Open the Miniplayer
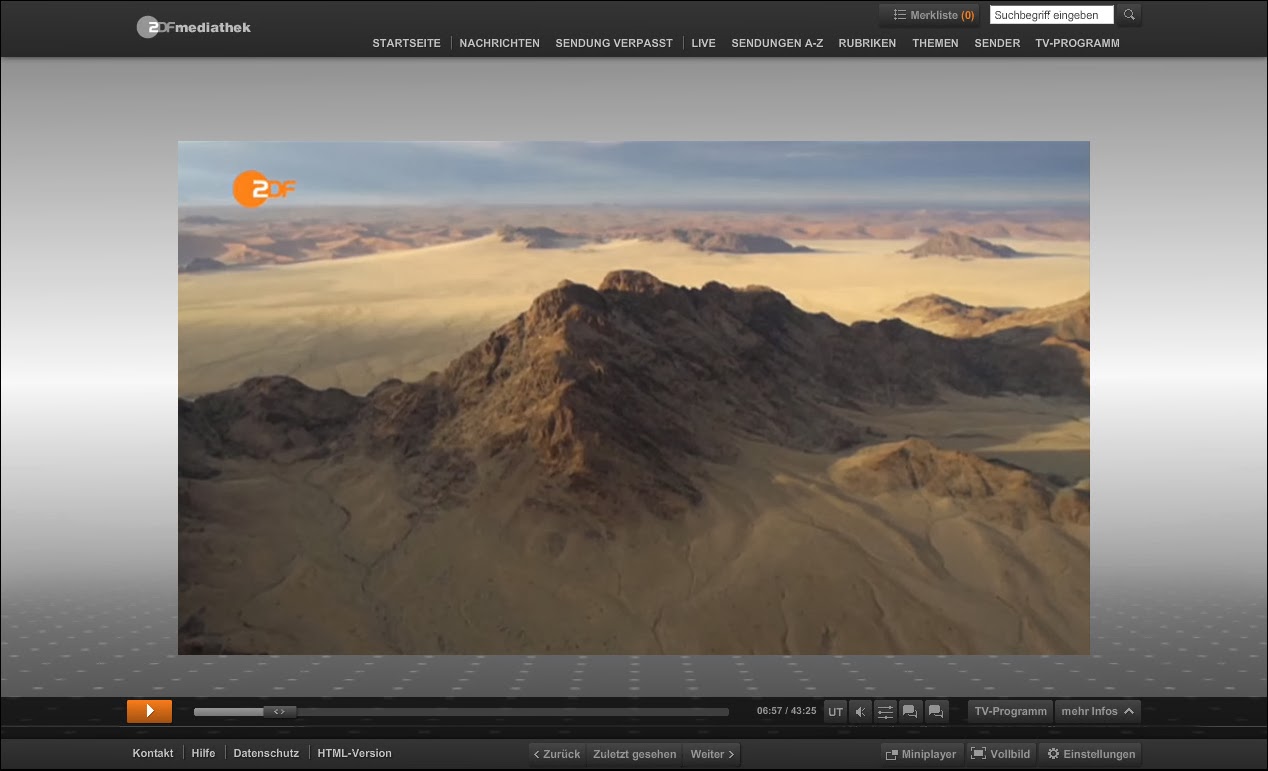This screenshot has width=1268, height=771. (920, 753)
